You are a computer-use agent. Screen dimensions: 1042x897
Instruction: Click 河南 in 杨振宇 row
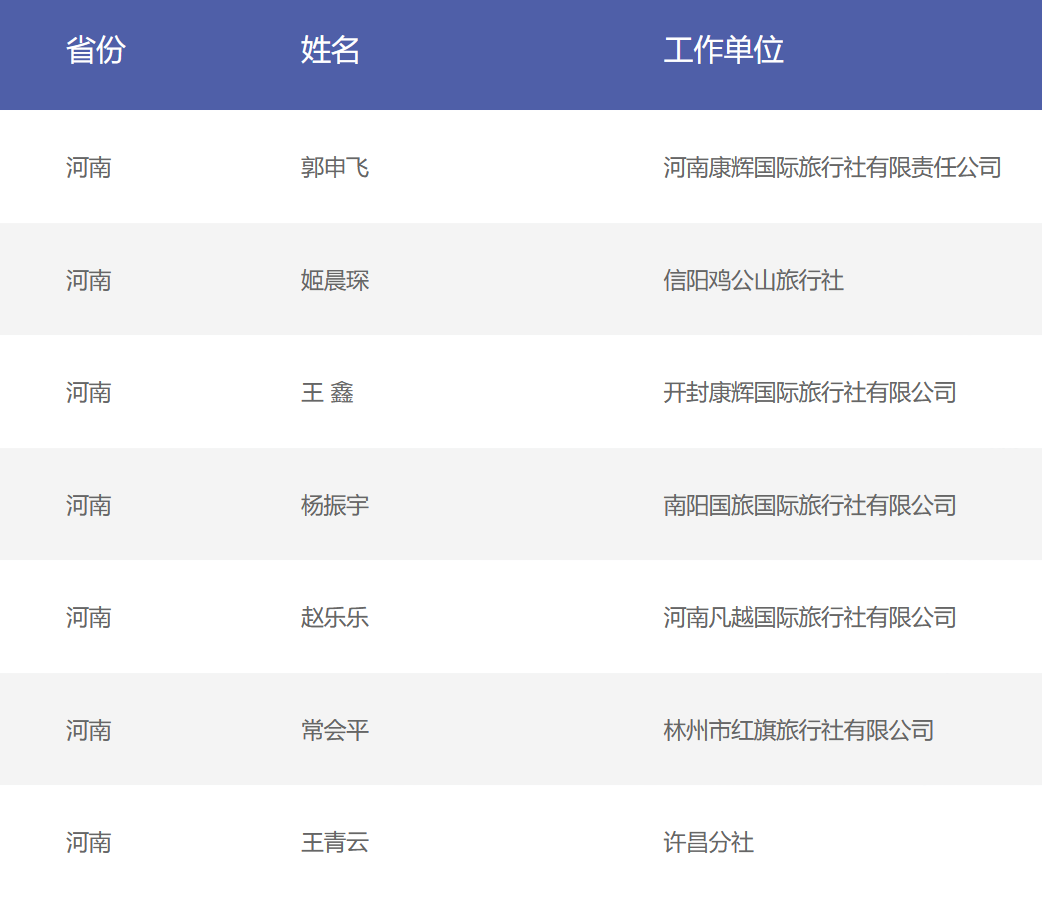[88, 506]
